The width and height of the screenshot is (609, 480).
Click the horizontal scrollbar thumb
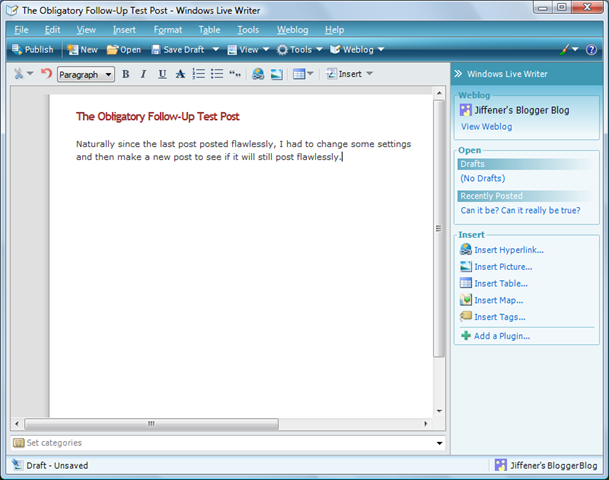[151, 424]
